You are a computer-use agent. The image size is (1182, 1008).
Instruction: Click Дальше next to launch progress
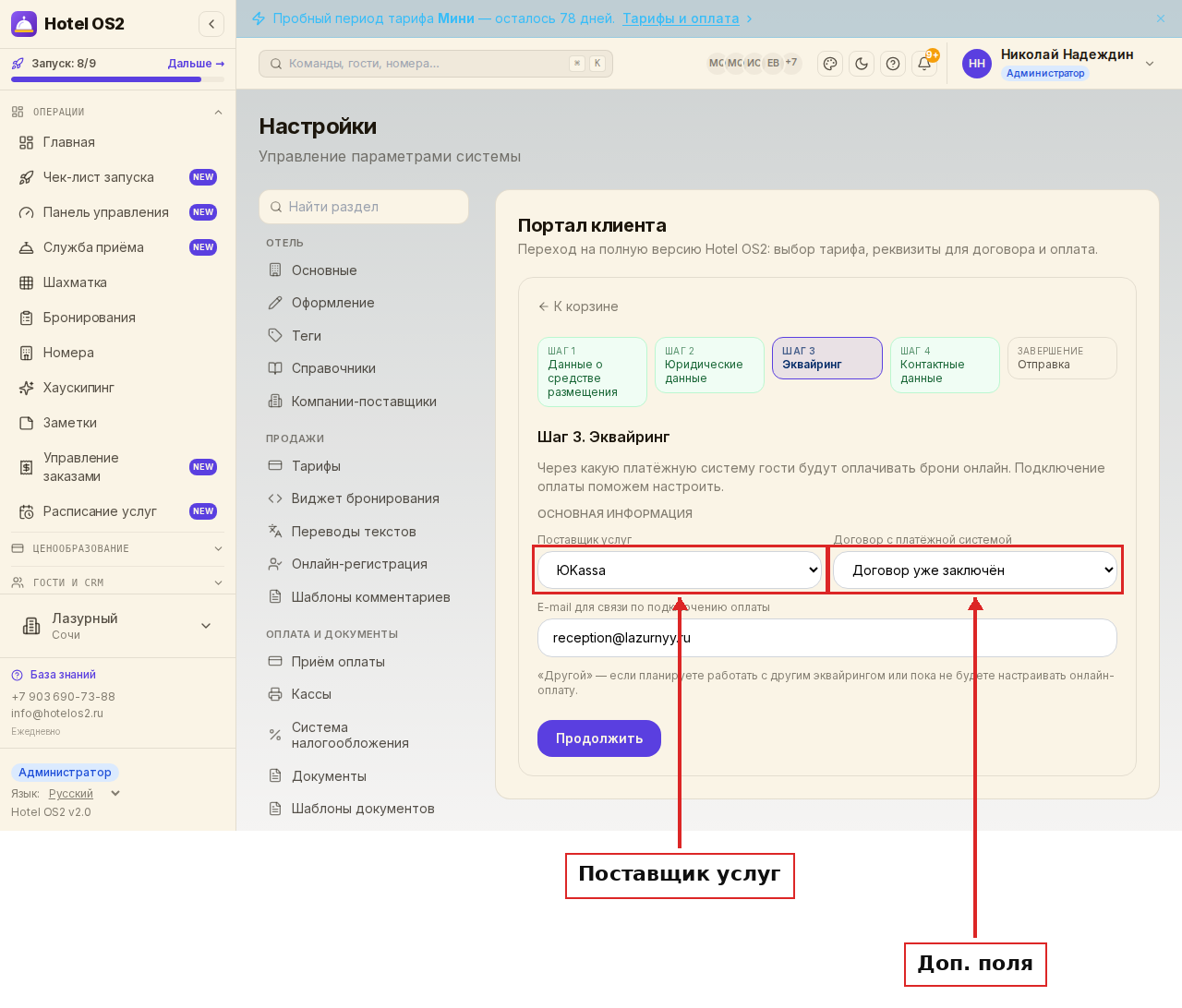196,64
